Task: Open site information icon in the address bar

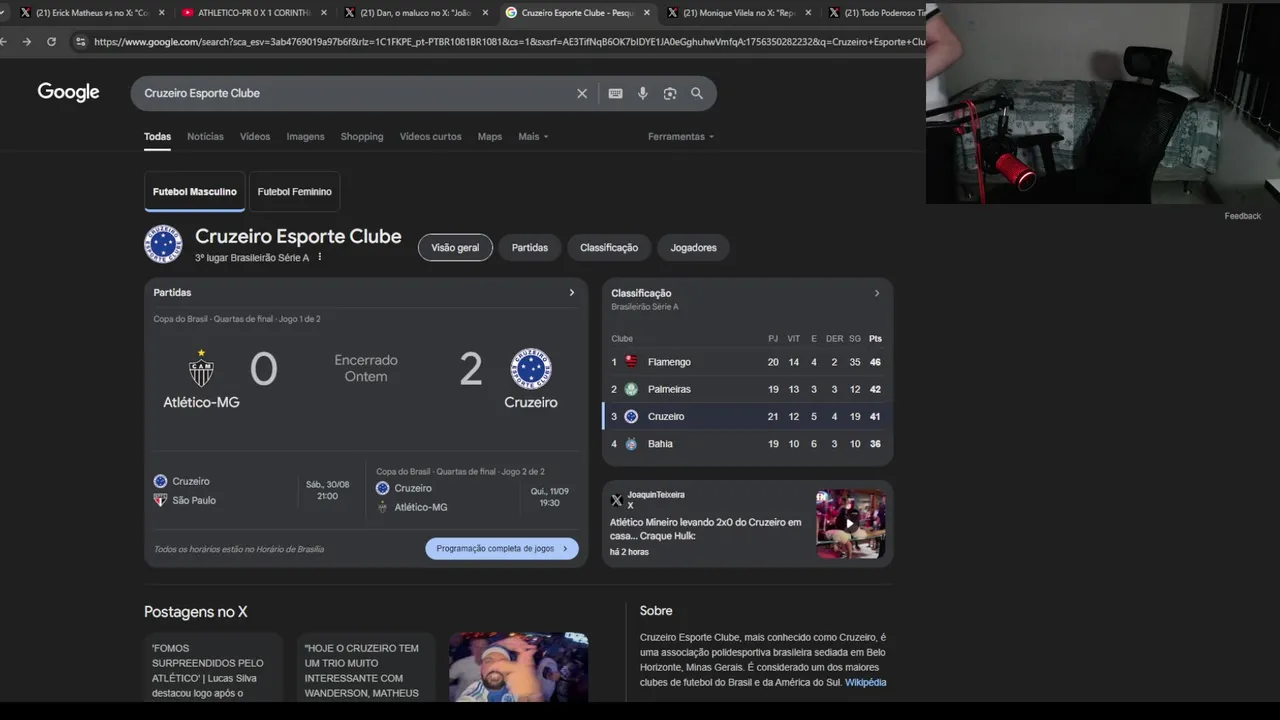Action: point(80,42)
